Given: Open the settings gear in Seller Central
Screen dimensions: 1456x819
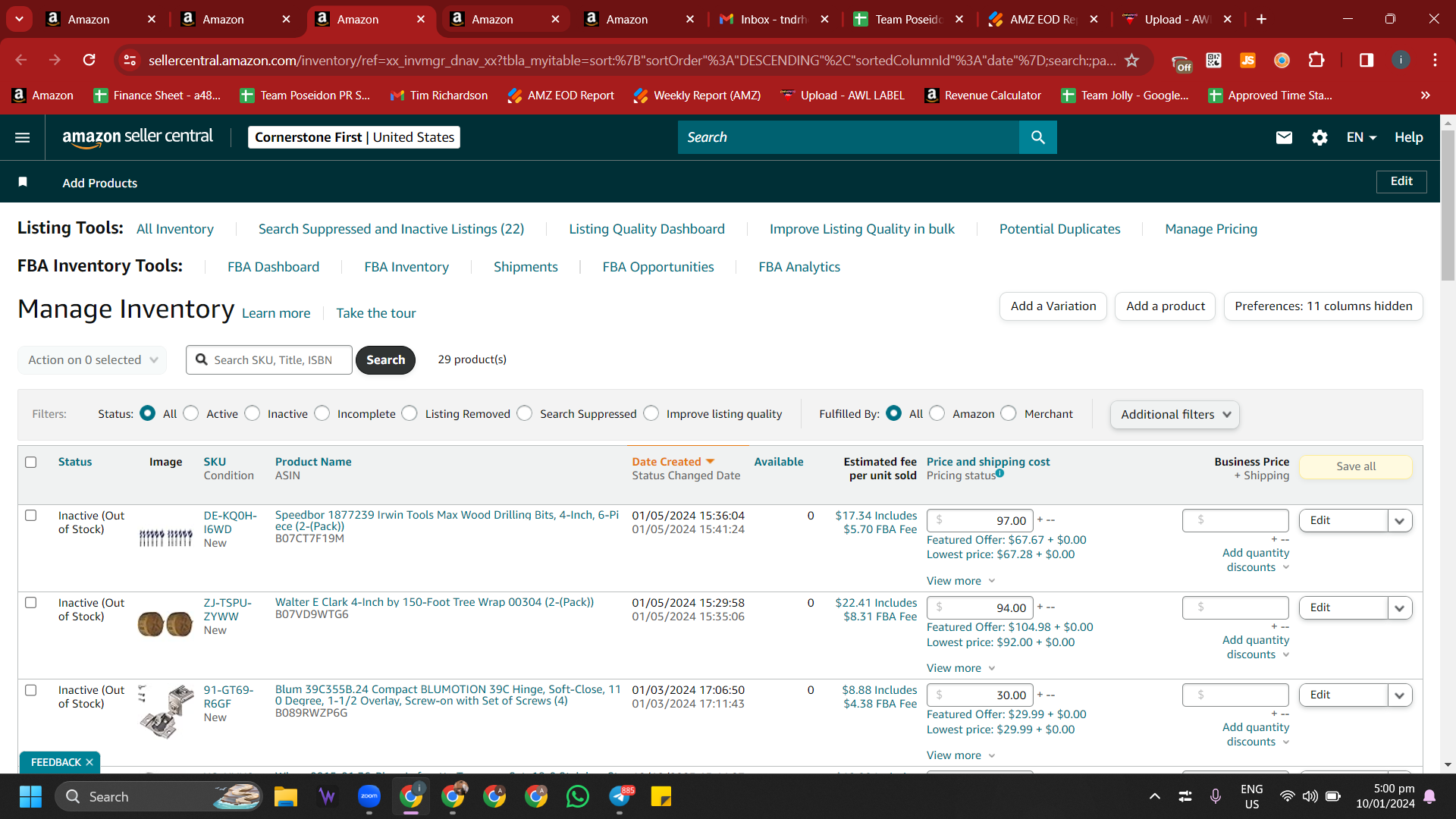Looking at the screenshot, I should point(1319,137).
